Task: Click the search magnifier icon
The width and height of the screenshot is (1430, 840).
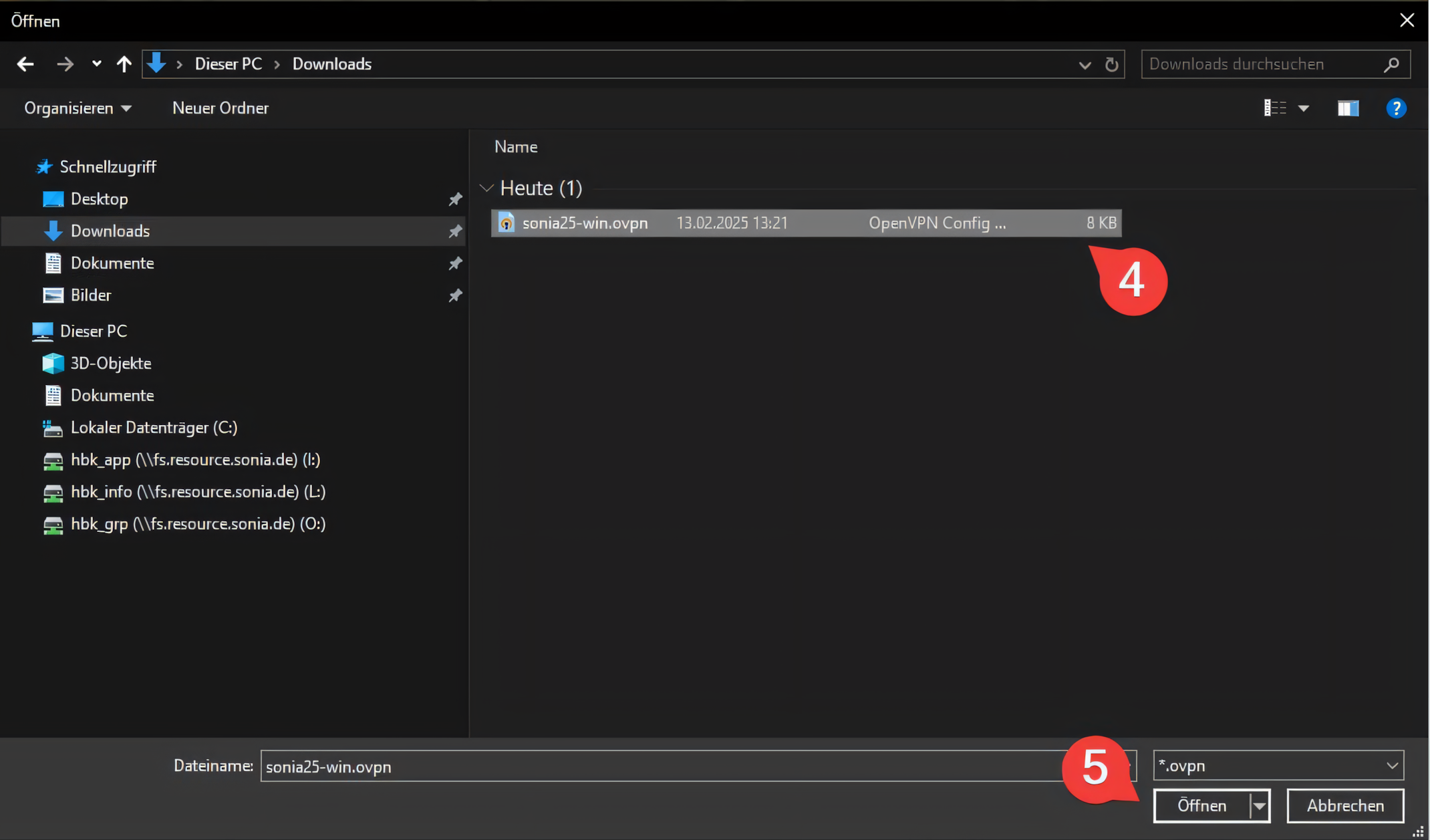Action: [1391, 64]
